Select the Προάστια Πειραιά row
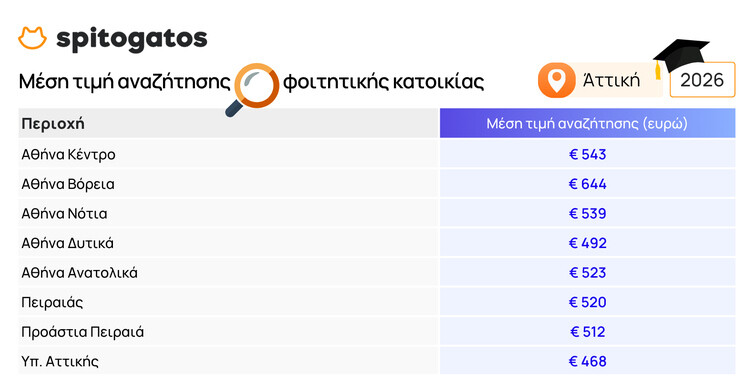This screenshot has height=386, width=748. [377, 332]
